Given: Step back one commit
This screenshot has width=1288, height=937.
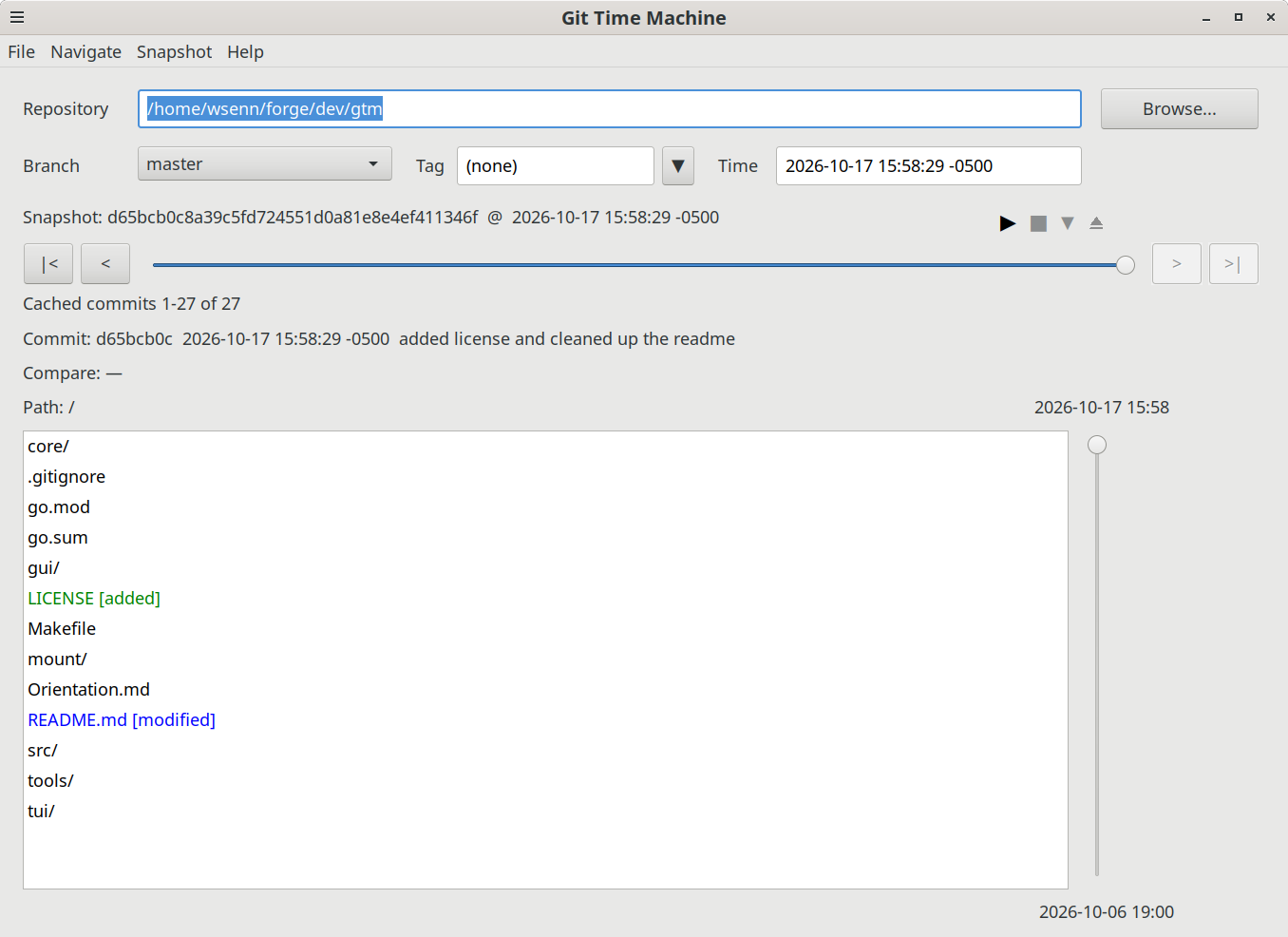Looking at the screenshot, I should point(105,264).
